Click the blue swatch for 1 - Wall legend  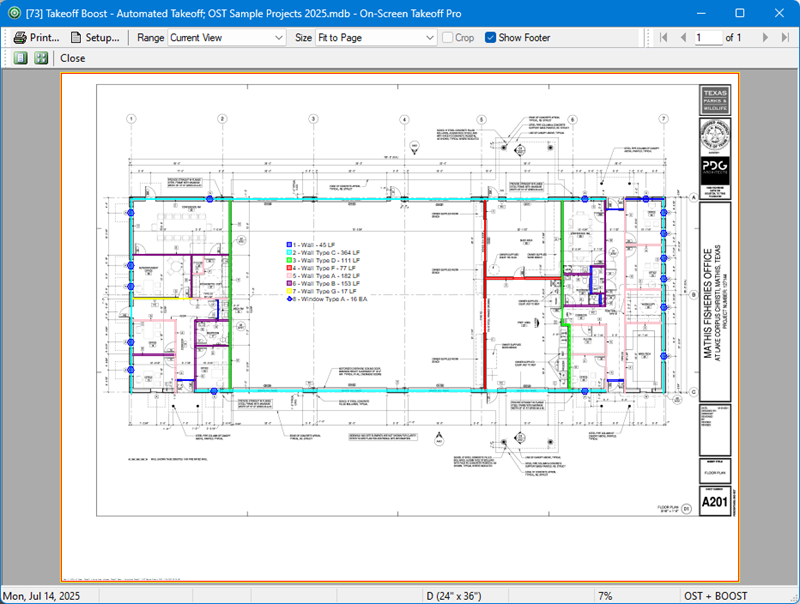click(289, 245)
